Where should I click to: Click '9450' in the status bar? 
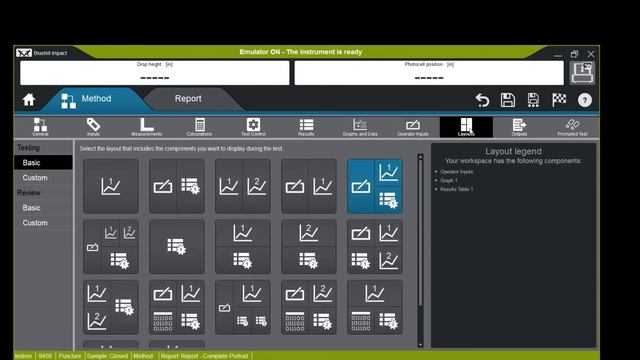coord(45,356)
